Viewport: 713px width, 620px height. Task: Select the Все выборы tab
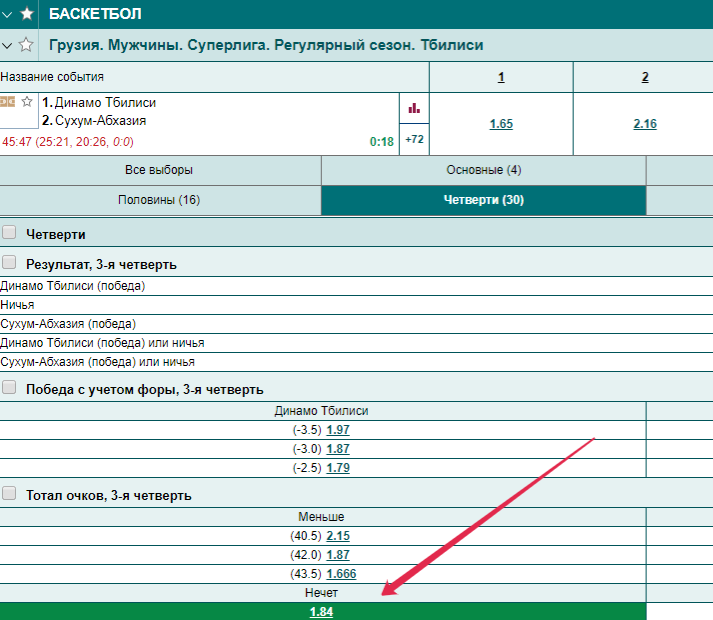159,170
